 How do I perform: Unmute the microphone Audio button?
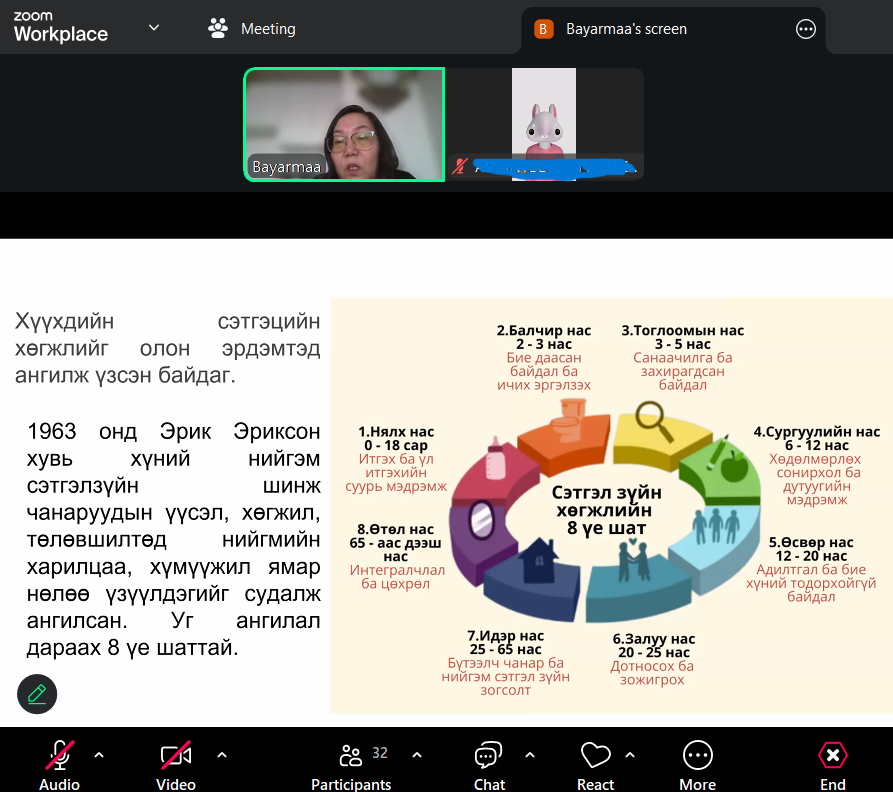tap(59, 765)
